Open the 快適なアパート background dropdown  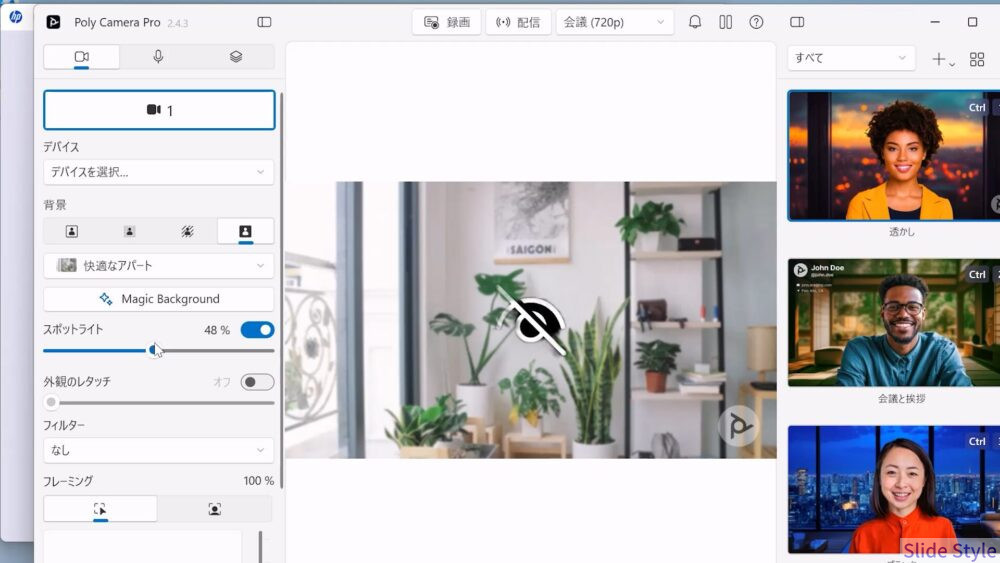tap(159, 265)
